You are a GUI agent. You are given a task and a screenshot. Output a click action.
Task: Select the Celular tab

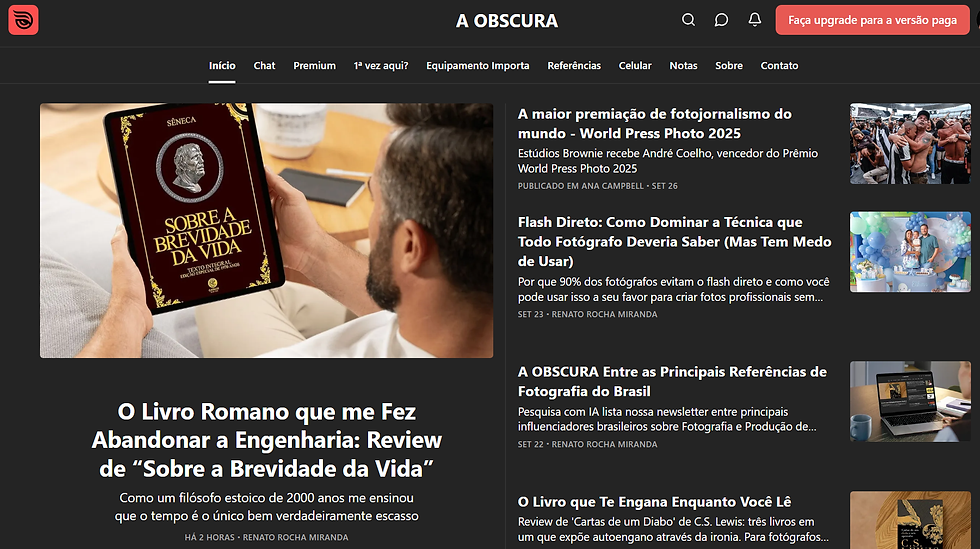tap(635, 66)
